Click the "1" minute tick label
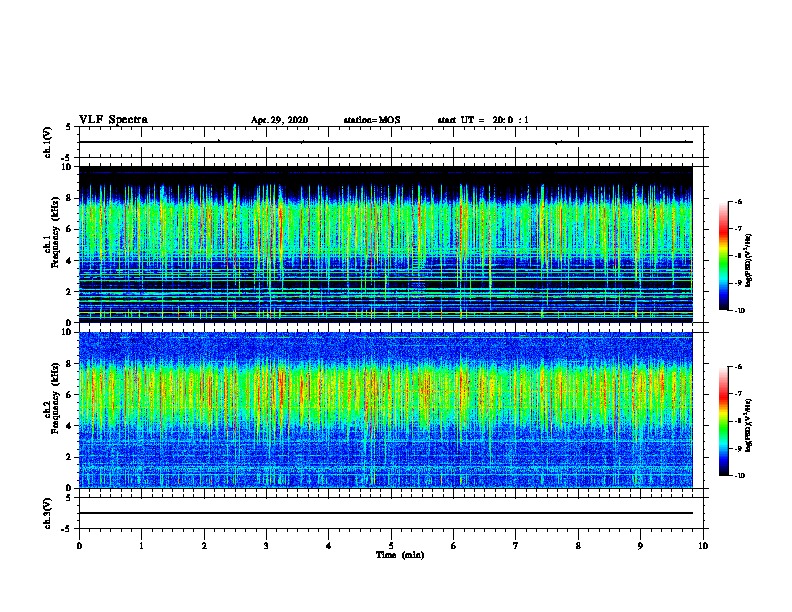The image size is (792, 612). [x=141, y=546]
